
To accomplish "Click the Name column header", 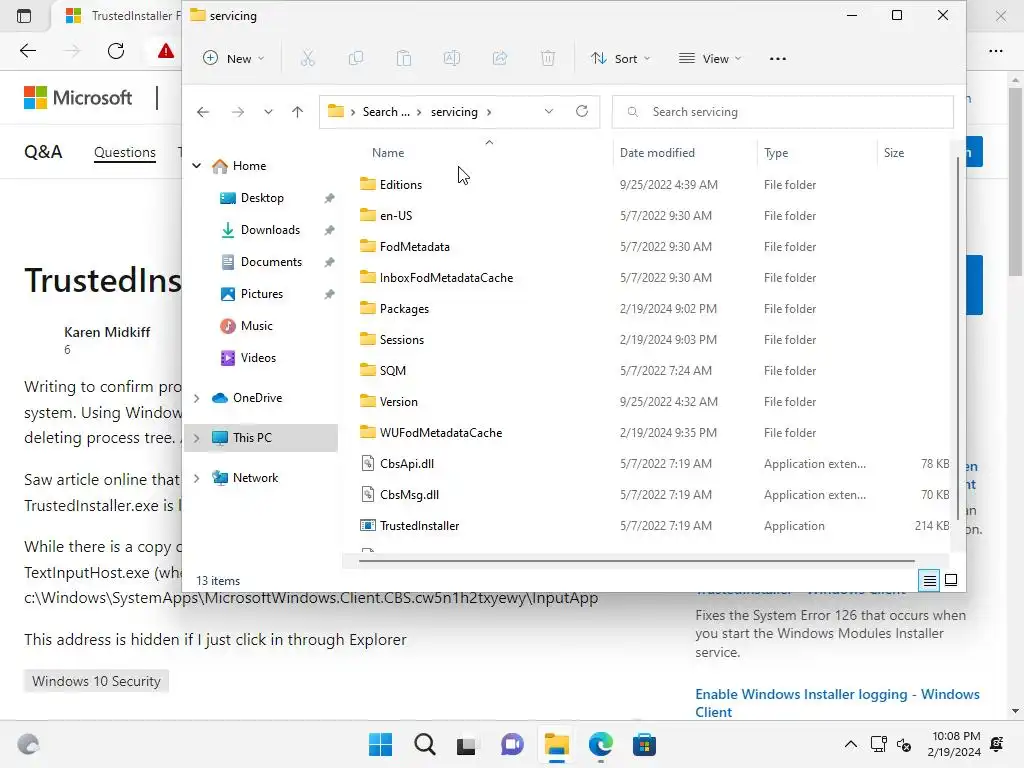I will click(x=388, y=153).
